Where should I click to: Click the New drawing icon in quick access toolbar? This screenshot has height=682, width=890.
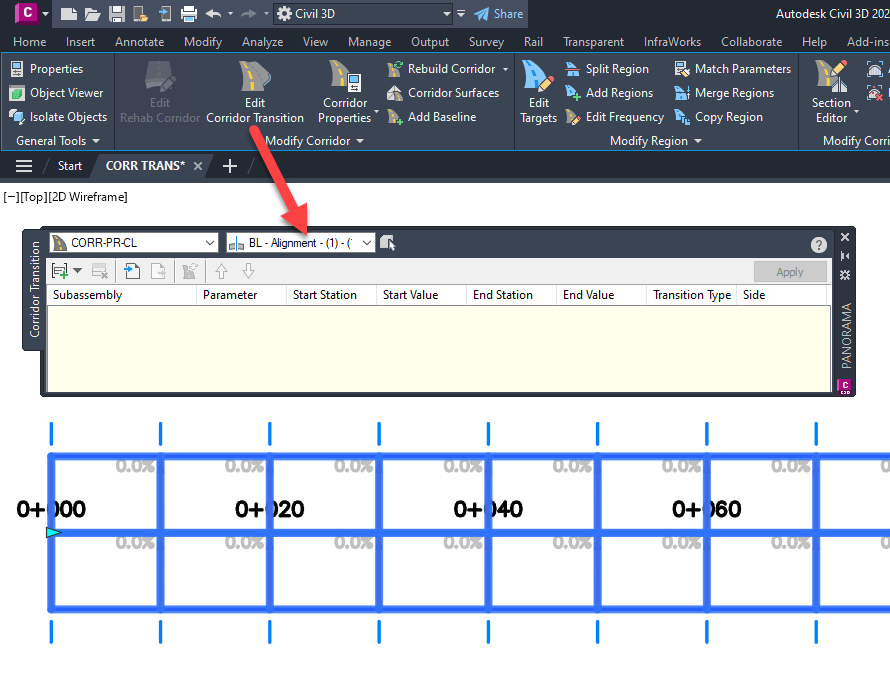pyautogui.click(x=69, y=14)
